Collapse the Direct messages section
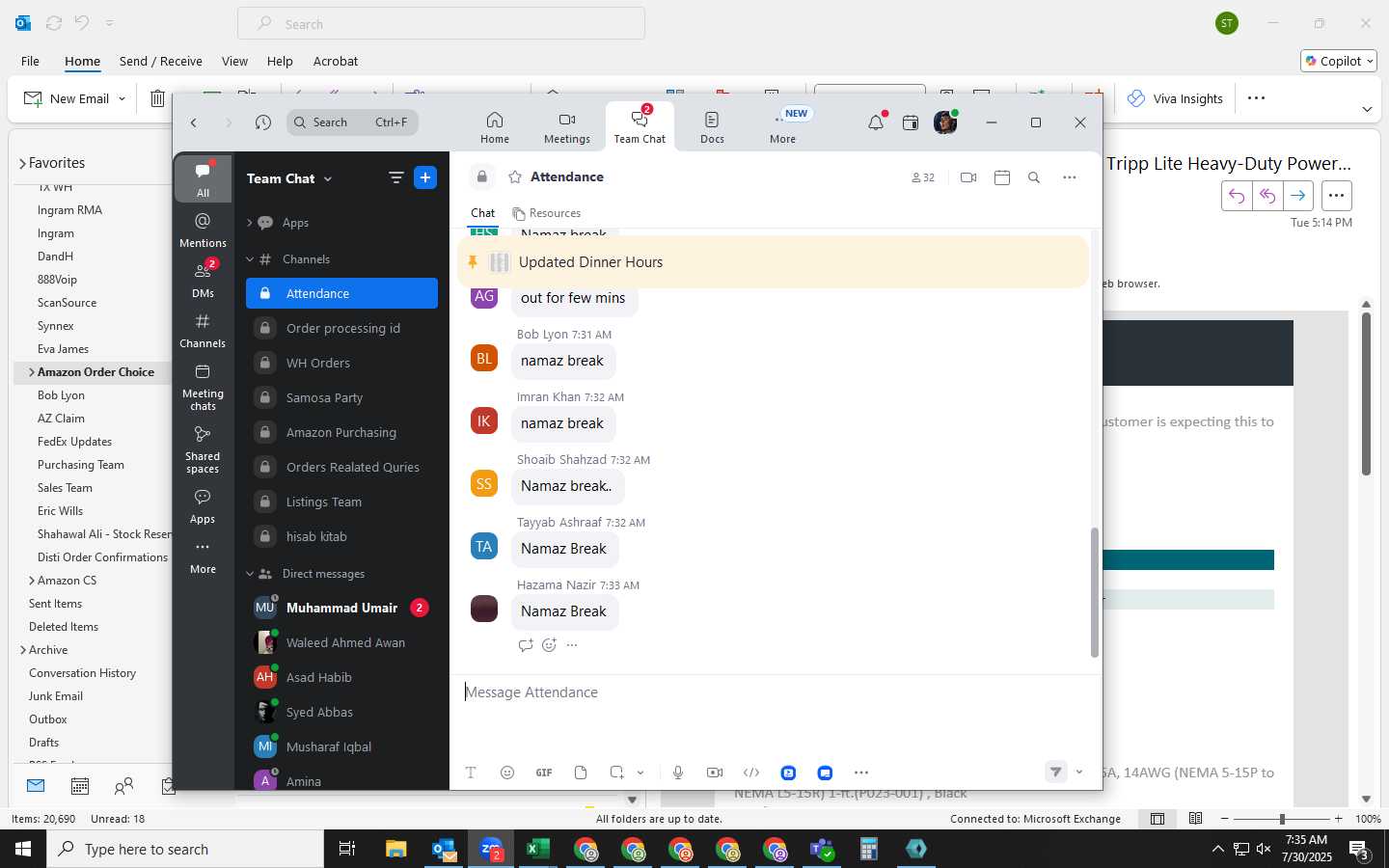Image resolution: width=1389 pixels, height=868 pixels. tap(249, 574)
